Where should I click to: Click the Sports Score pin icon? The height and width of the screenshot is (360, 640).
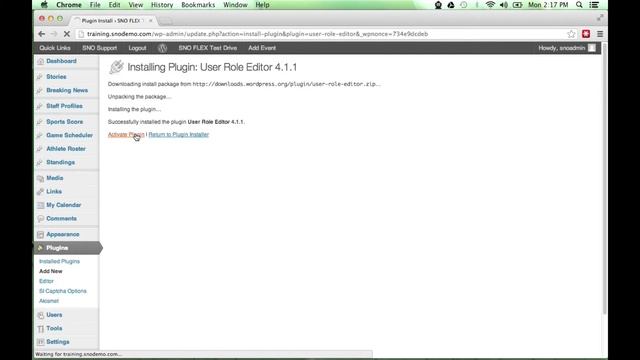[x=40, y=122]
